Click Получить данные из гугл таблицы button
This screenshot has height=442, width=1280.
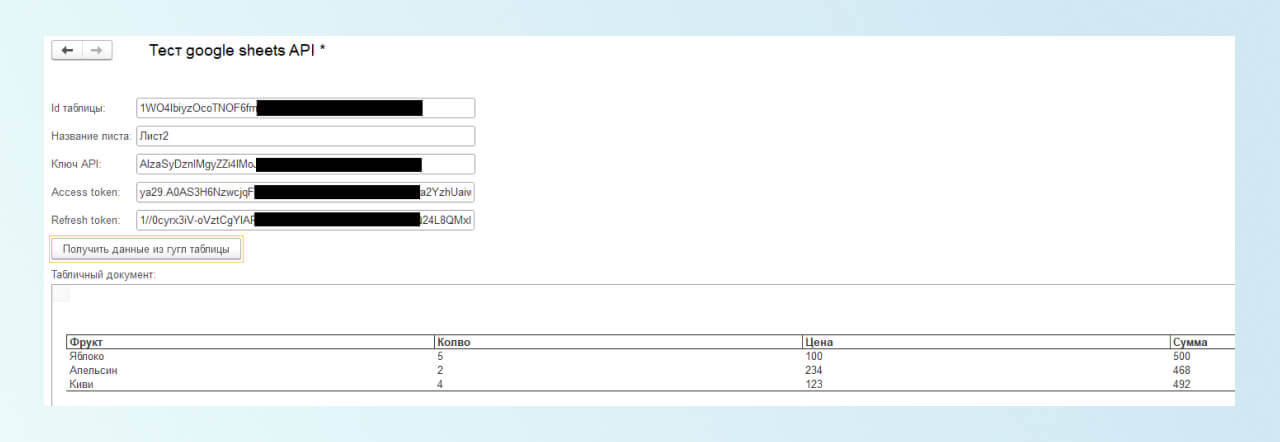146,249
